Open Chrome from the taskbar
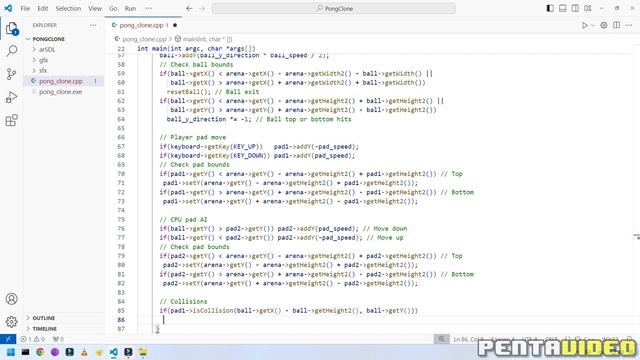This screenshot has height=360, width=640. coord(40,352)
